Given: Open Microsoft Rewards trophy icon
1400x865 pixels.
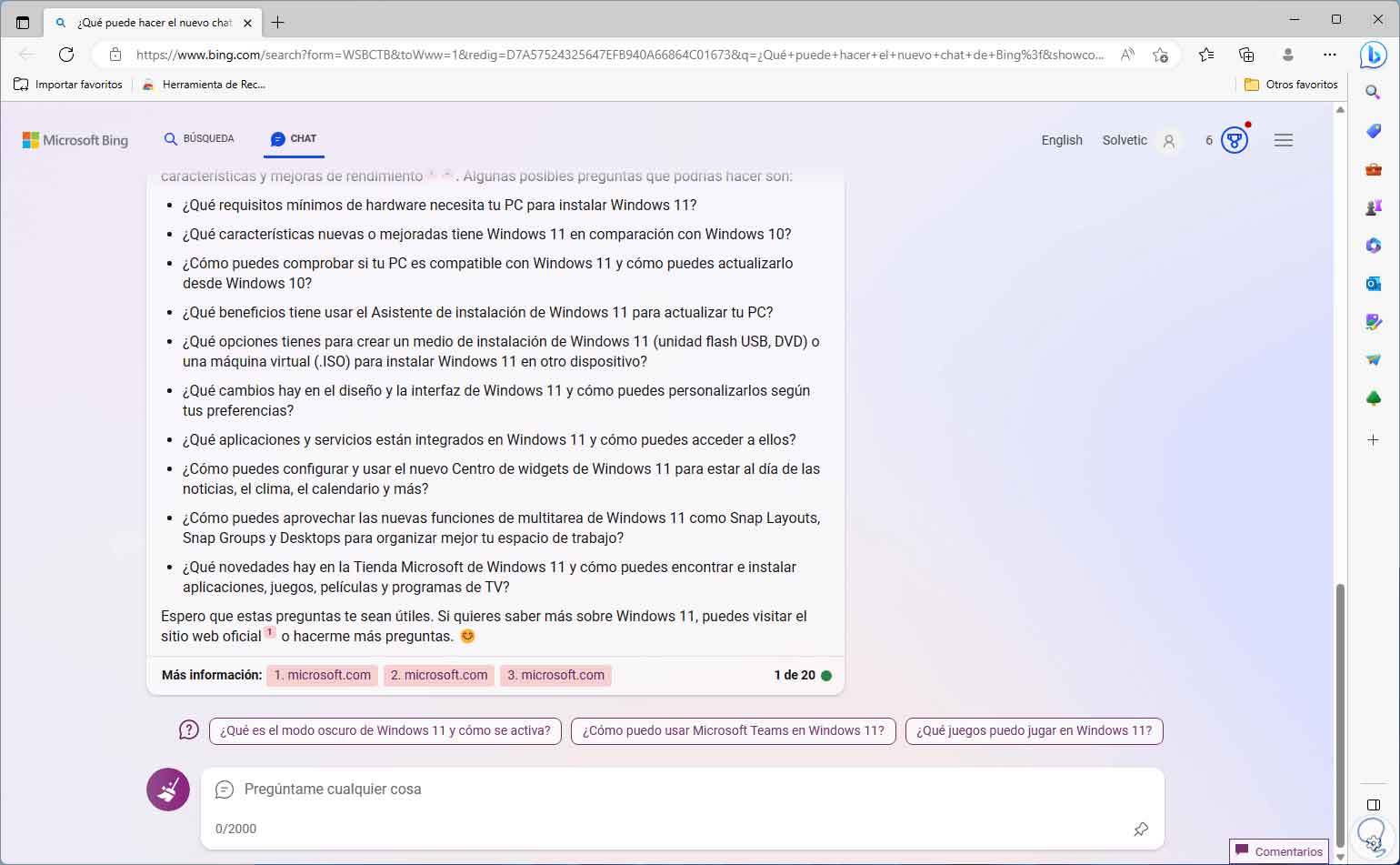Looking at the screenshot, I should point(1234,140).
